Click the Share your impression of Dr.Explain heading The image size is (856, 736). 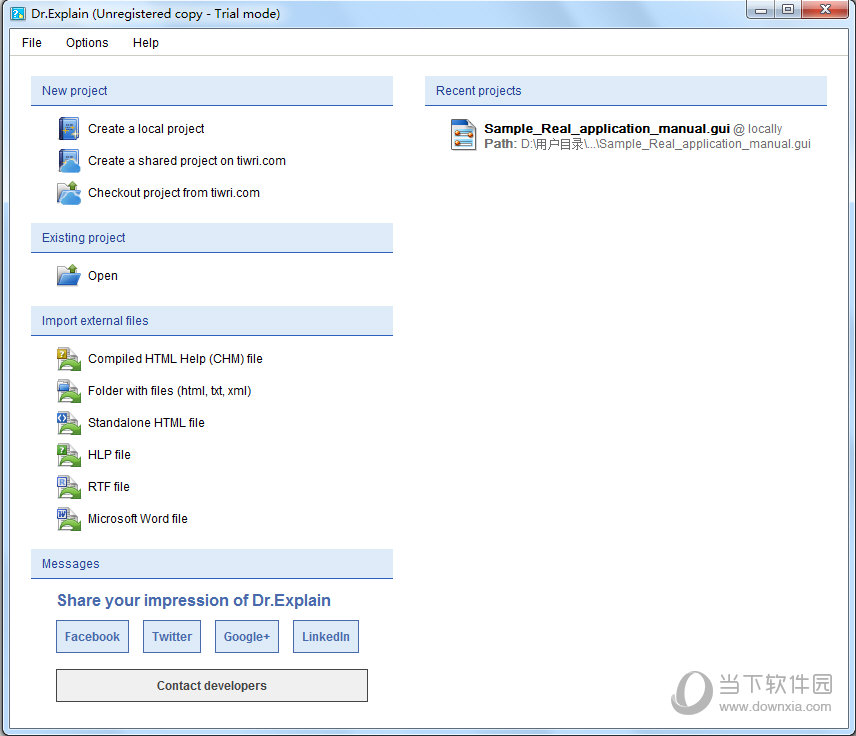[194, 600]
